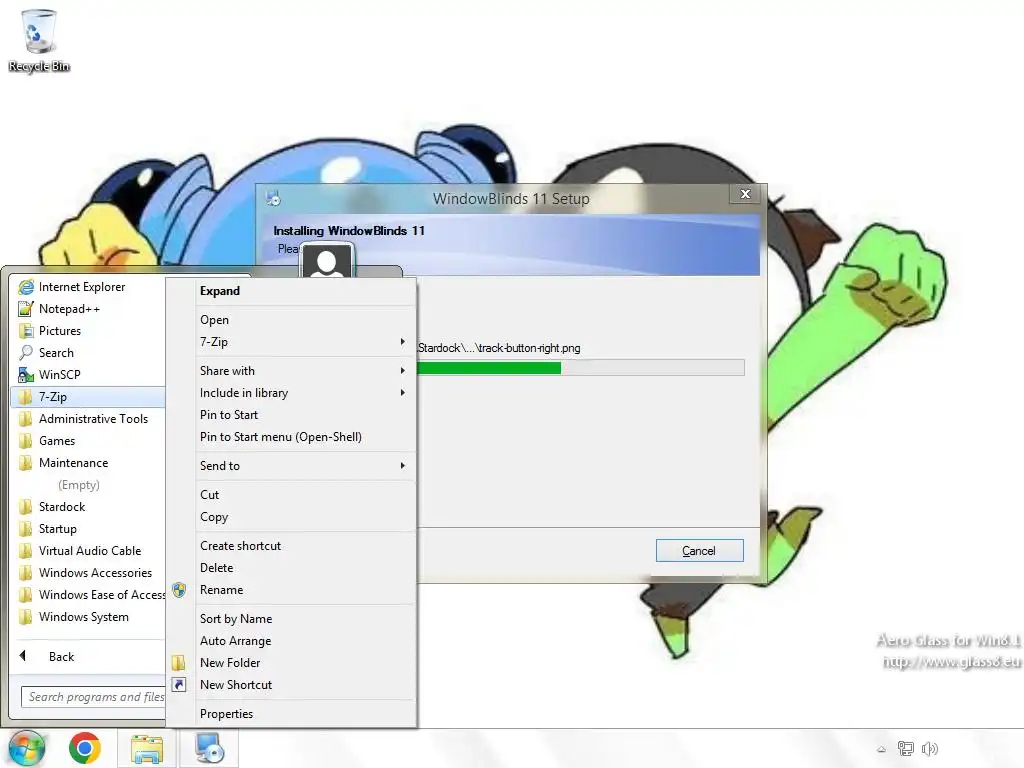Show hidden tray icons arrow

882,749
